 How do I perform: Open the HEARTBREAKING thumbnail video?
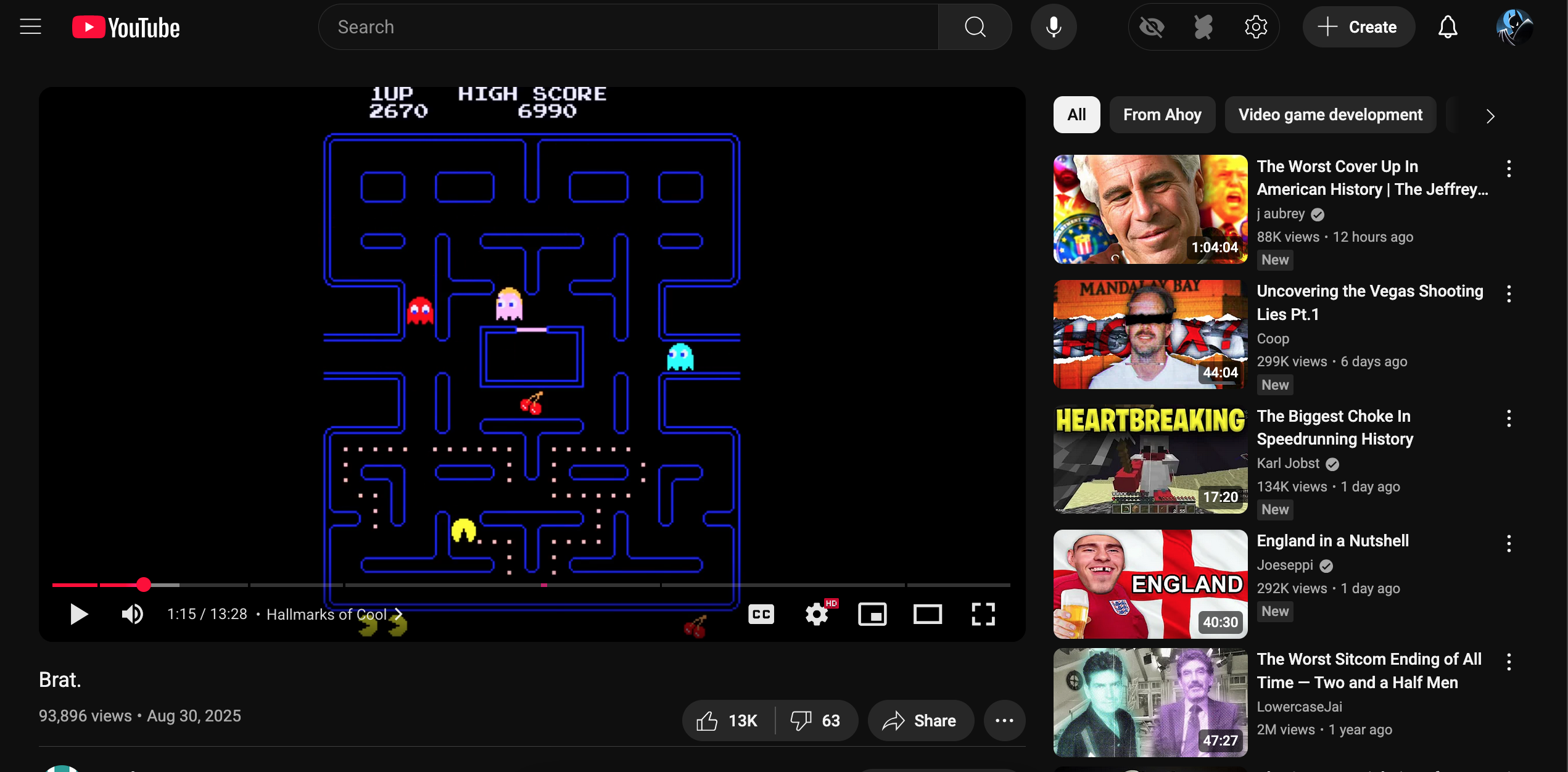[1150, 459]
